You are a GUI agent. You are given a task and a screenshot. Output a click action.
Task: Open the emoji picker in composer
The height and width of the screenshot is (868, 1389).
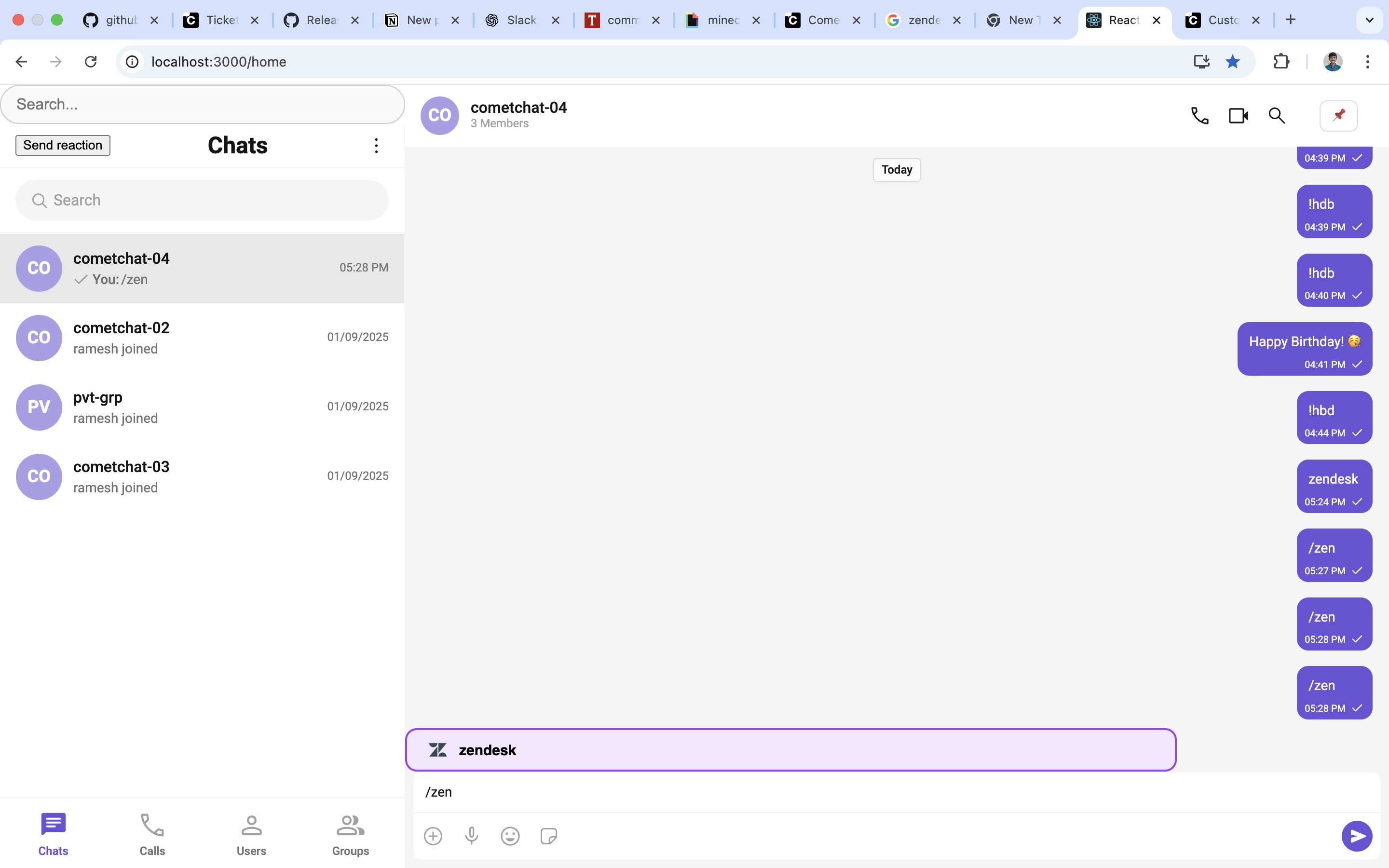pyautogui.click(x=510, y=836)
